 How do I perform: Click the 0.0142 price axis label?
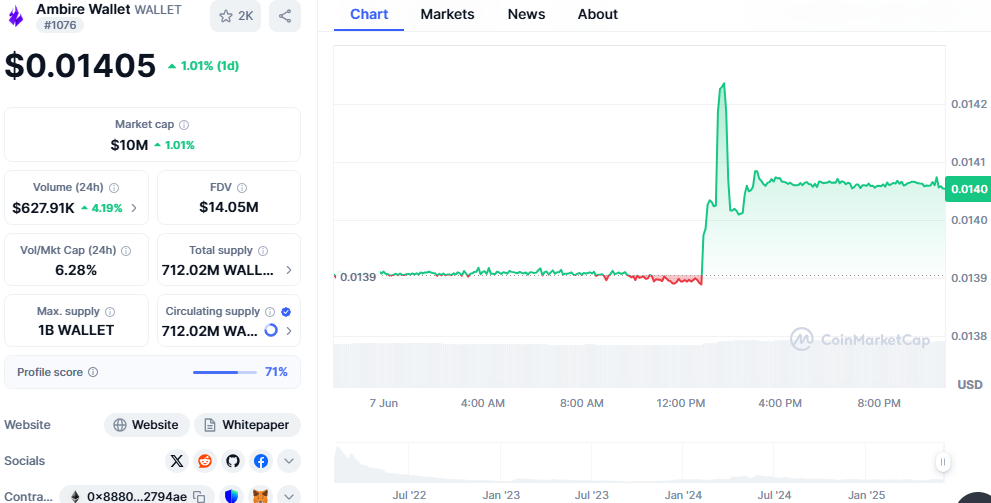click(969, 104)
